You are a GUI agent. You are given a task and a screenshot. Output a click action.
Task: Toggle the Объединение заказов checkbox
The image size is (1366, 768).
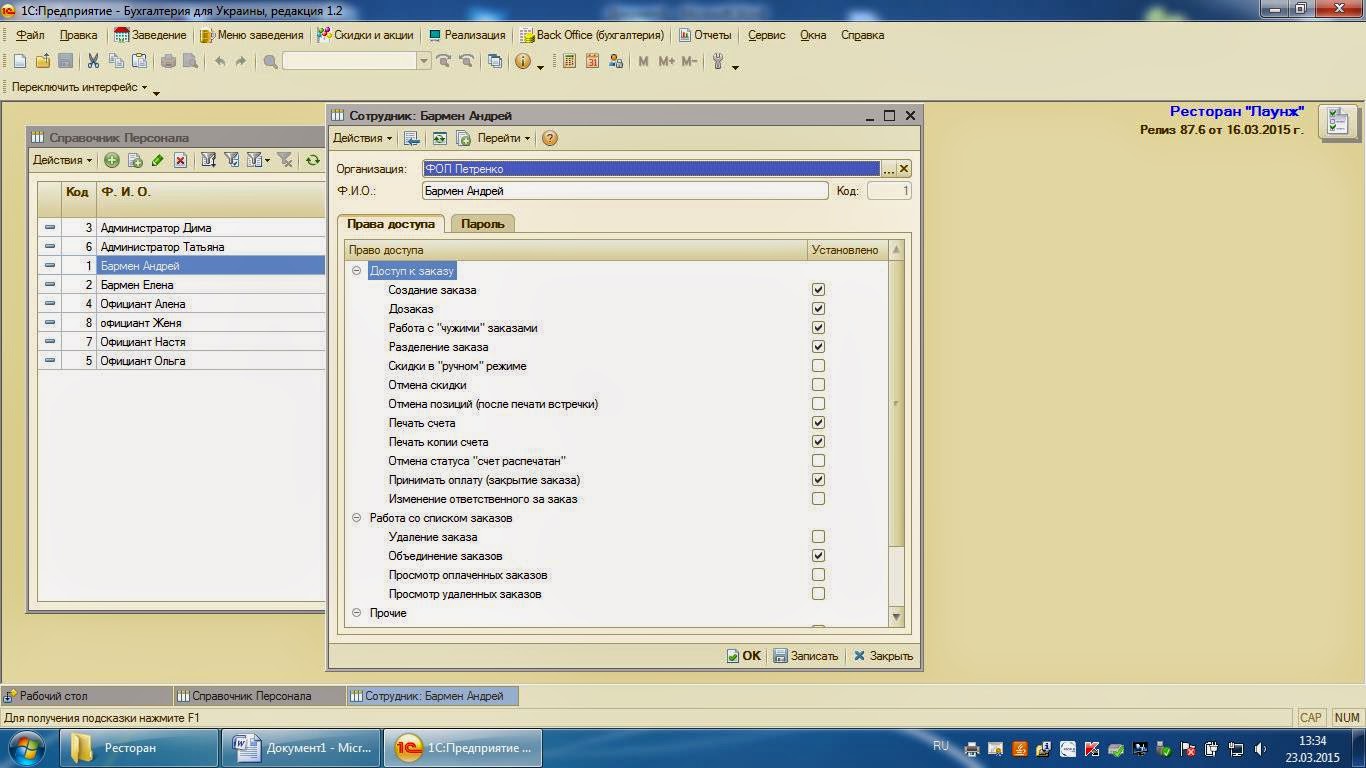tap(818, 556)
